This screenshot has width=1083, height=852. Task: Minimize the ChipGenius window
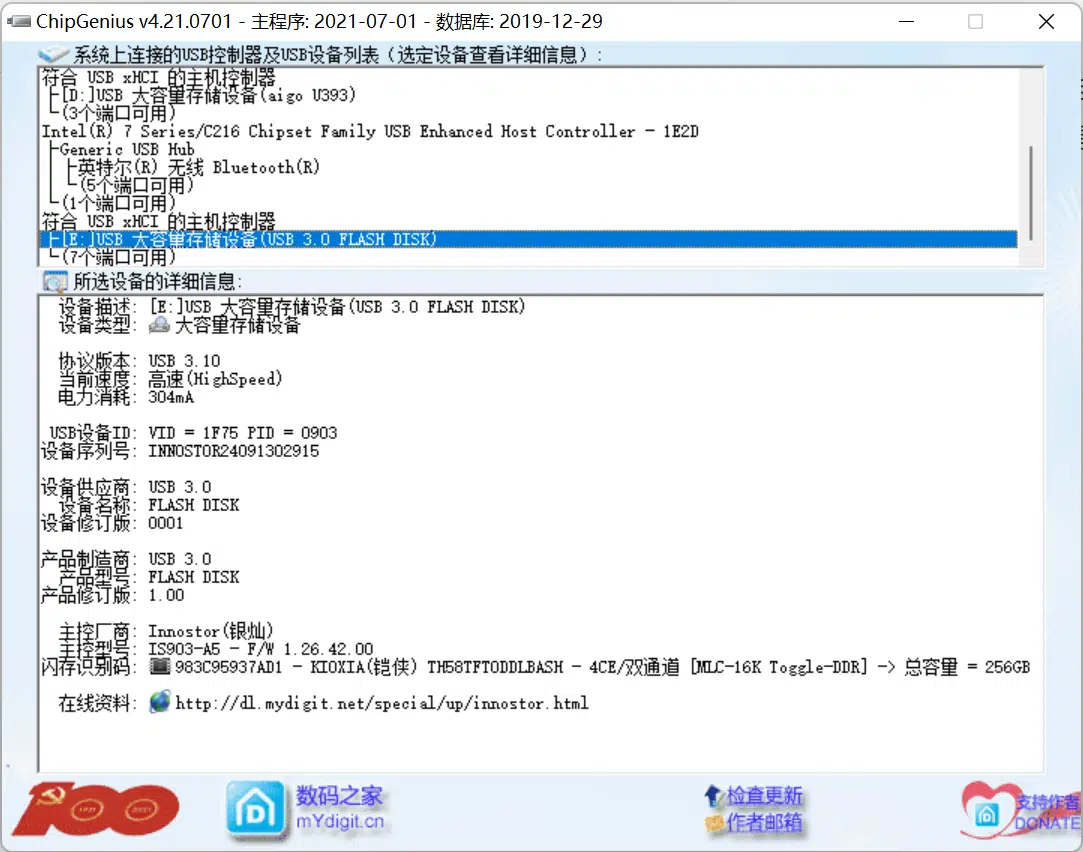pos(906,21)
